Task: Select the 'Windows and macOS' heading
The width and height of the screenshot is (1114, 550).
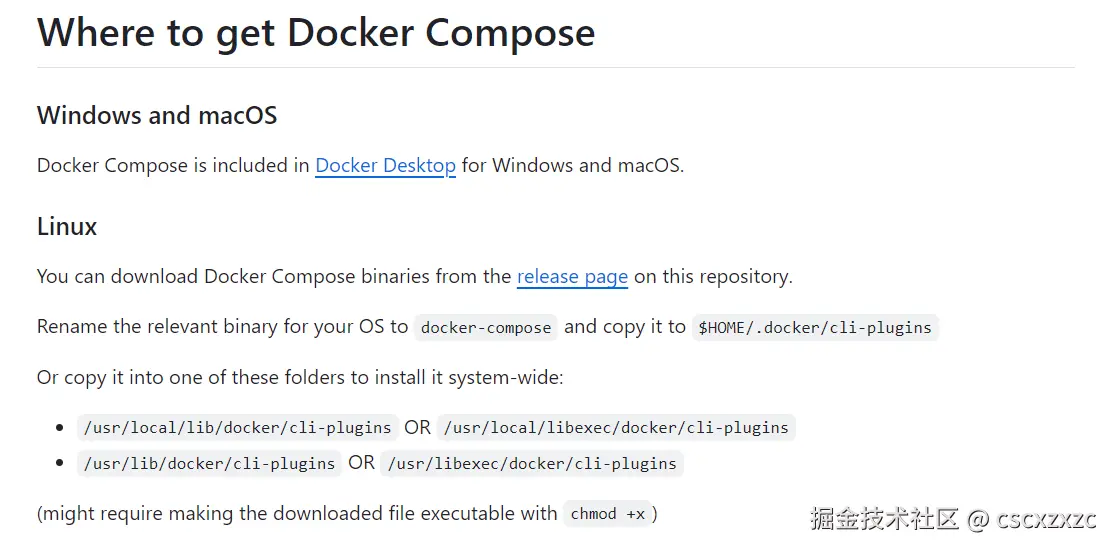Action: tap(157, 115)
